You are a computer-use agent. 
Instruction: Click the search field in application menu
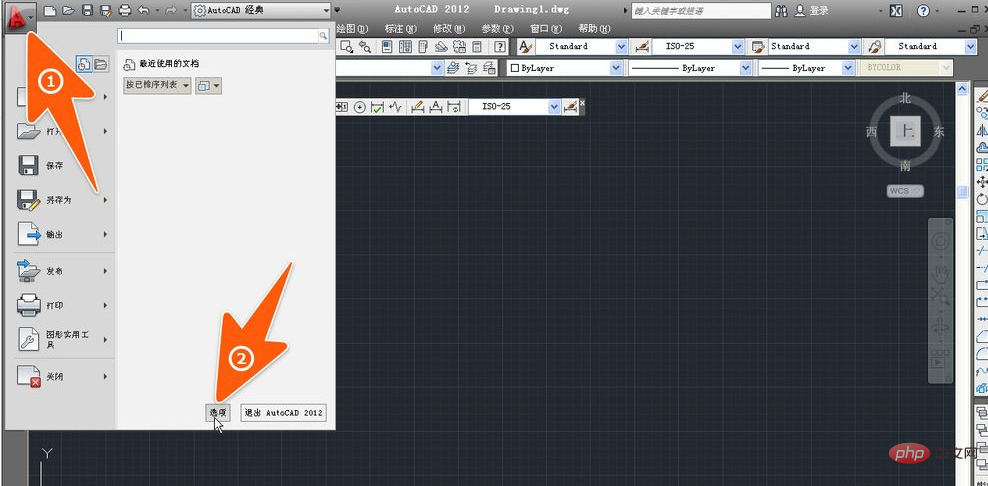click(218, 36)
